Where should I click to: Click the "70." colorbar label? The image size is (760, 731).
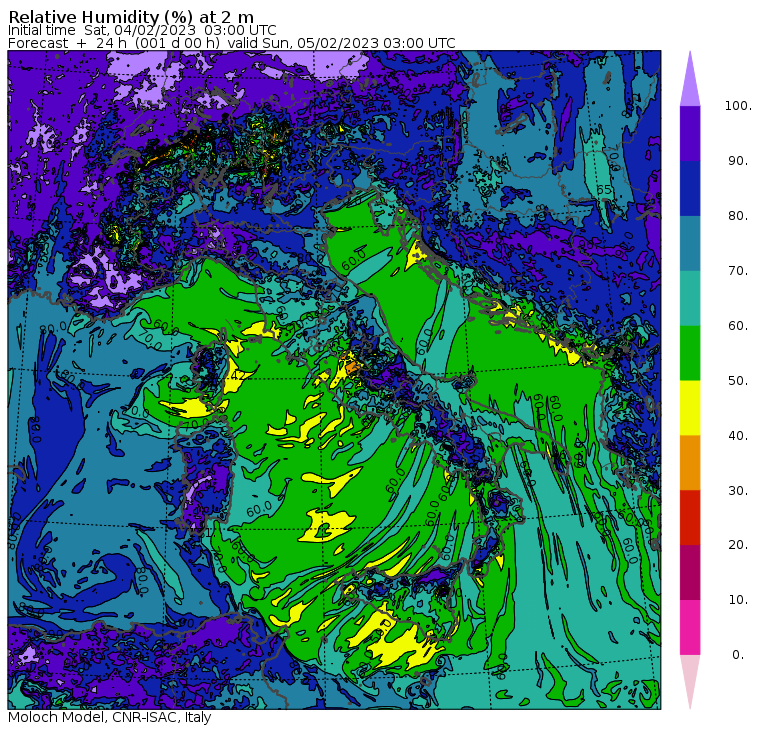[738, 270]
